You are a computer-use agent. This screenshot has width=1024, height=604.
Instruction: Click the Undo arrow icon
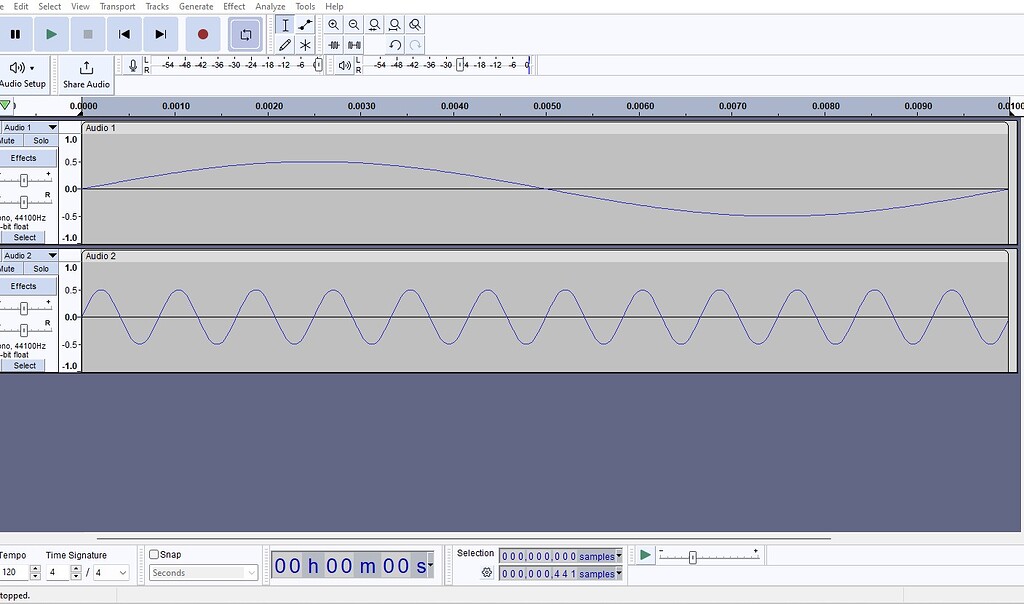coord(394,45)
